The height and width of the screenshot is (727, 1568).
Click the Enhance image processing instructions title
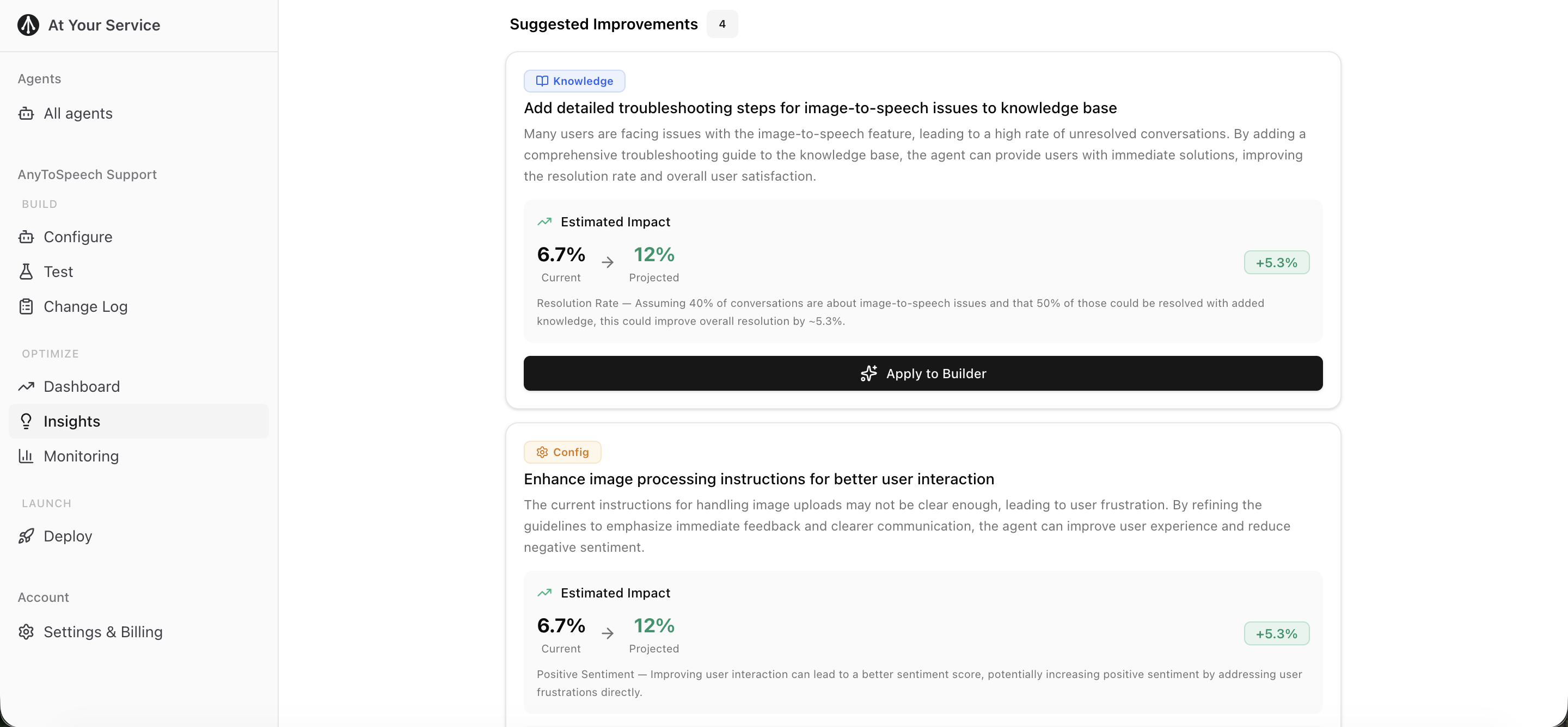pos(758,479)
